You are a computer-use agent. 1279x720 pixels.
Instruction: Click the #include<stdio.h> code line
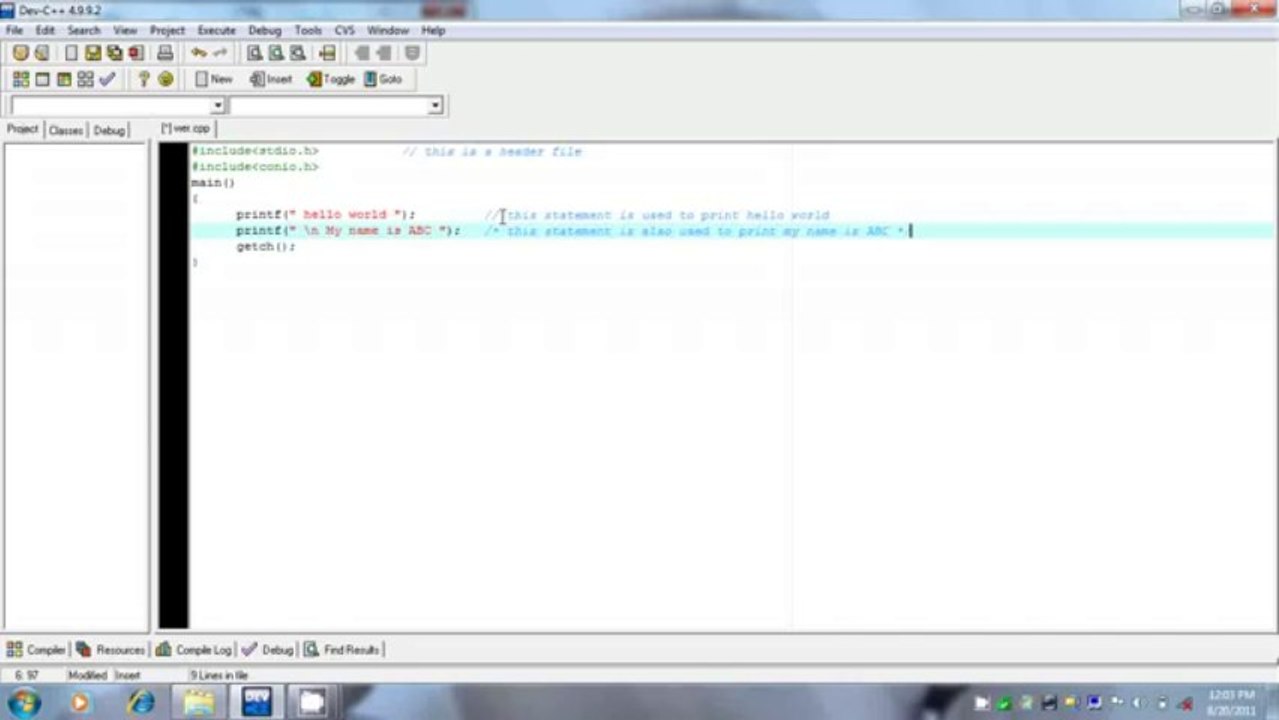tap(255, 151)
